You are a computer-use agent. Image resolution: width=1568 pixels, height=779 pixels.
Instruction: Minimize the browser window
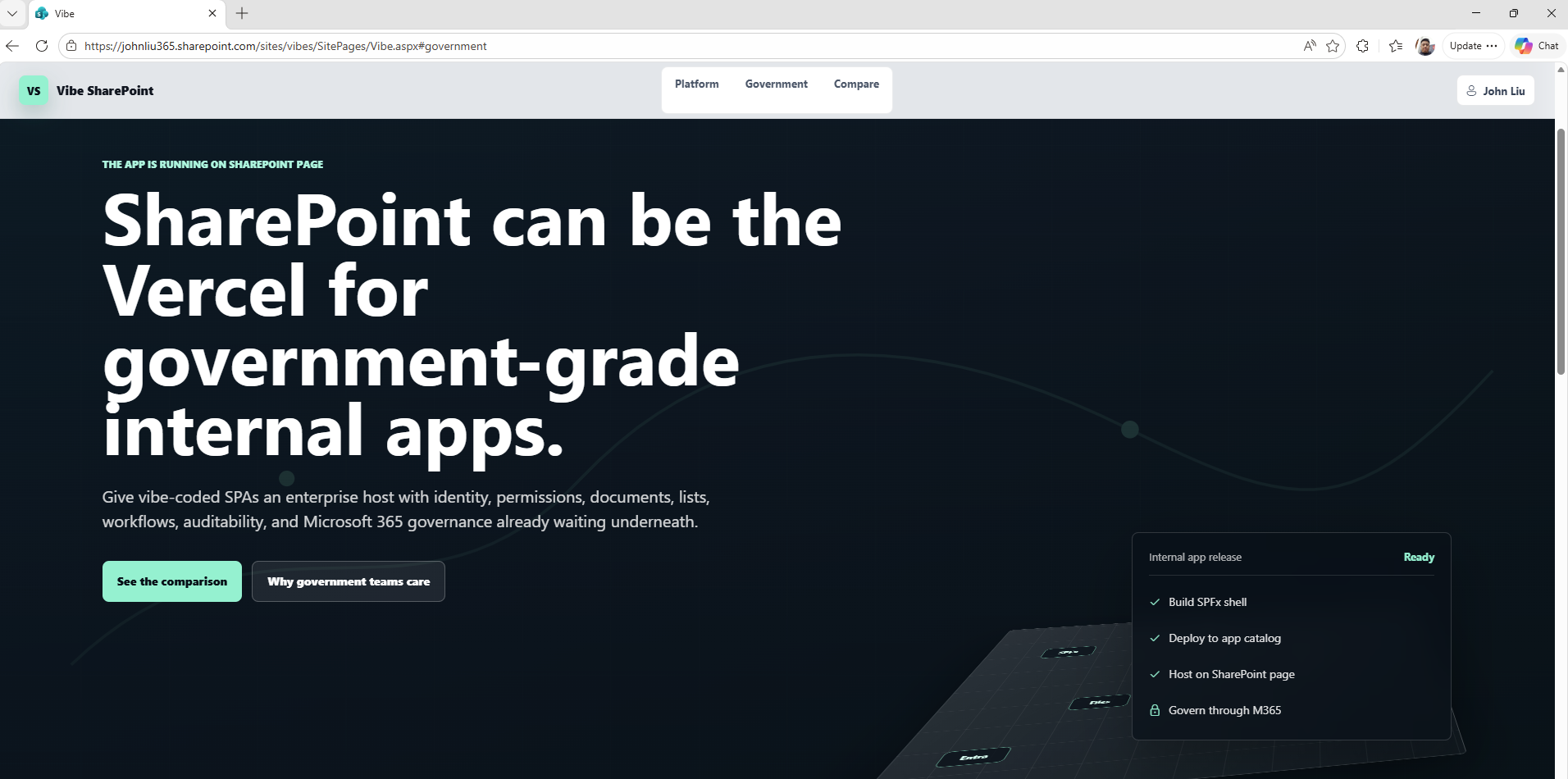coord(1476,13)
